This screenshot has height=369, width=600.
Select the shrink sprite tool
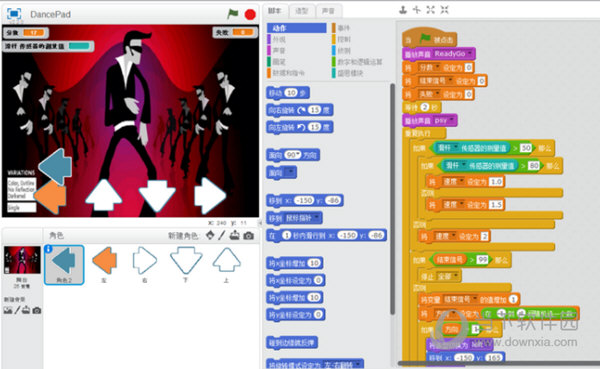[x=444, y=10]
